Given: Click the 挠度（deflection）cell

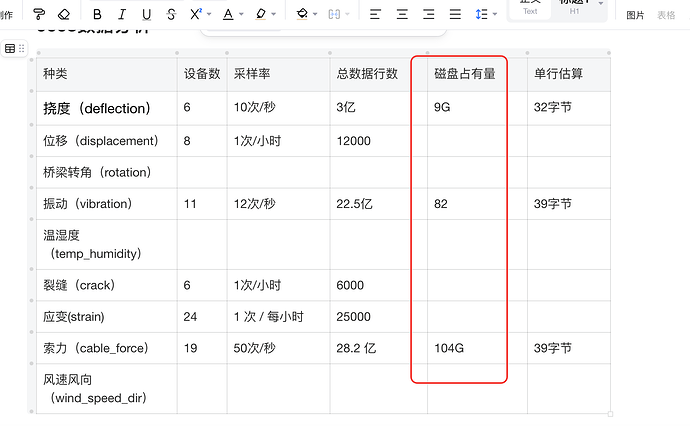Looking at the screenshot, I should point(107,108).
